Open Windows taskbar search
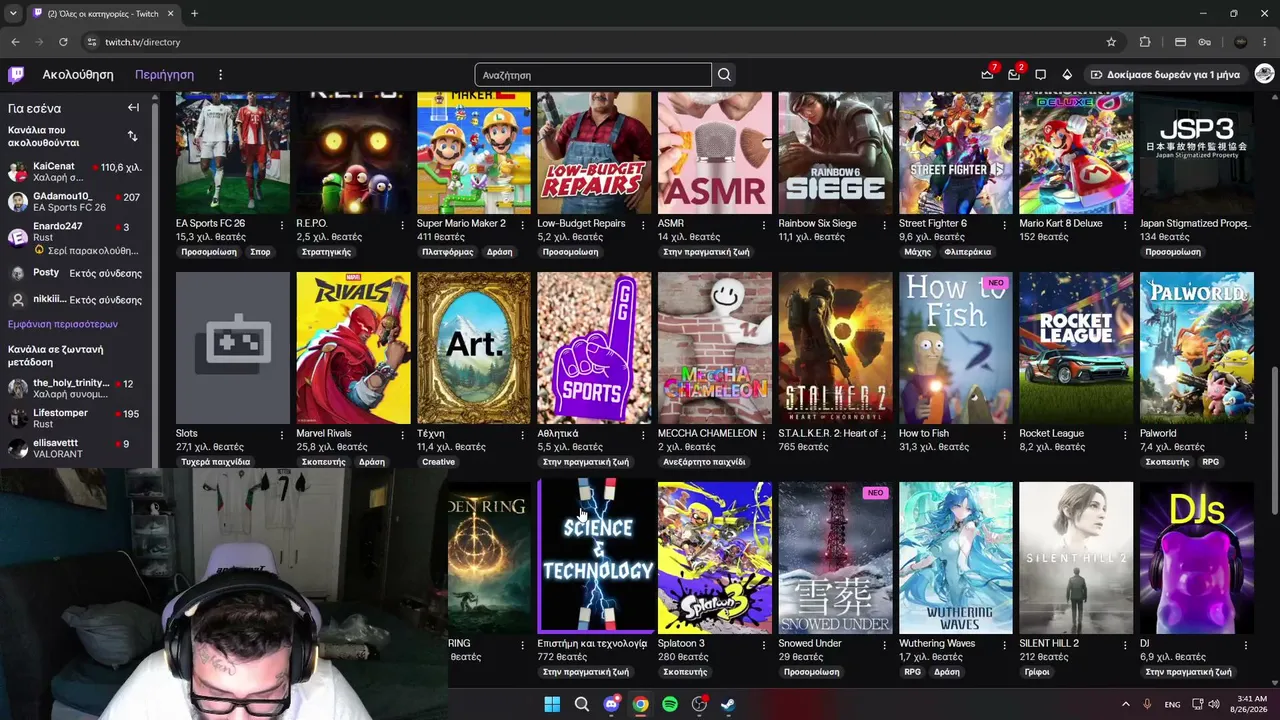This screenshot has height=720, width=1280. point(581,704)
